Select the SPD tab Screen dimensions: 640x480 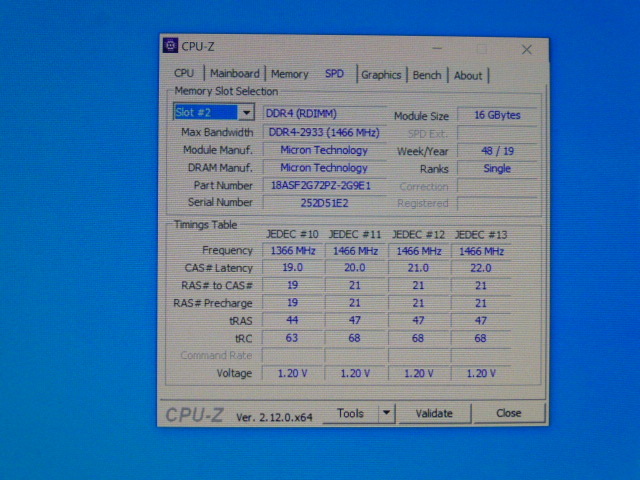tap(334, 74)
